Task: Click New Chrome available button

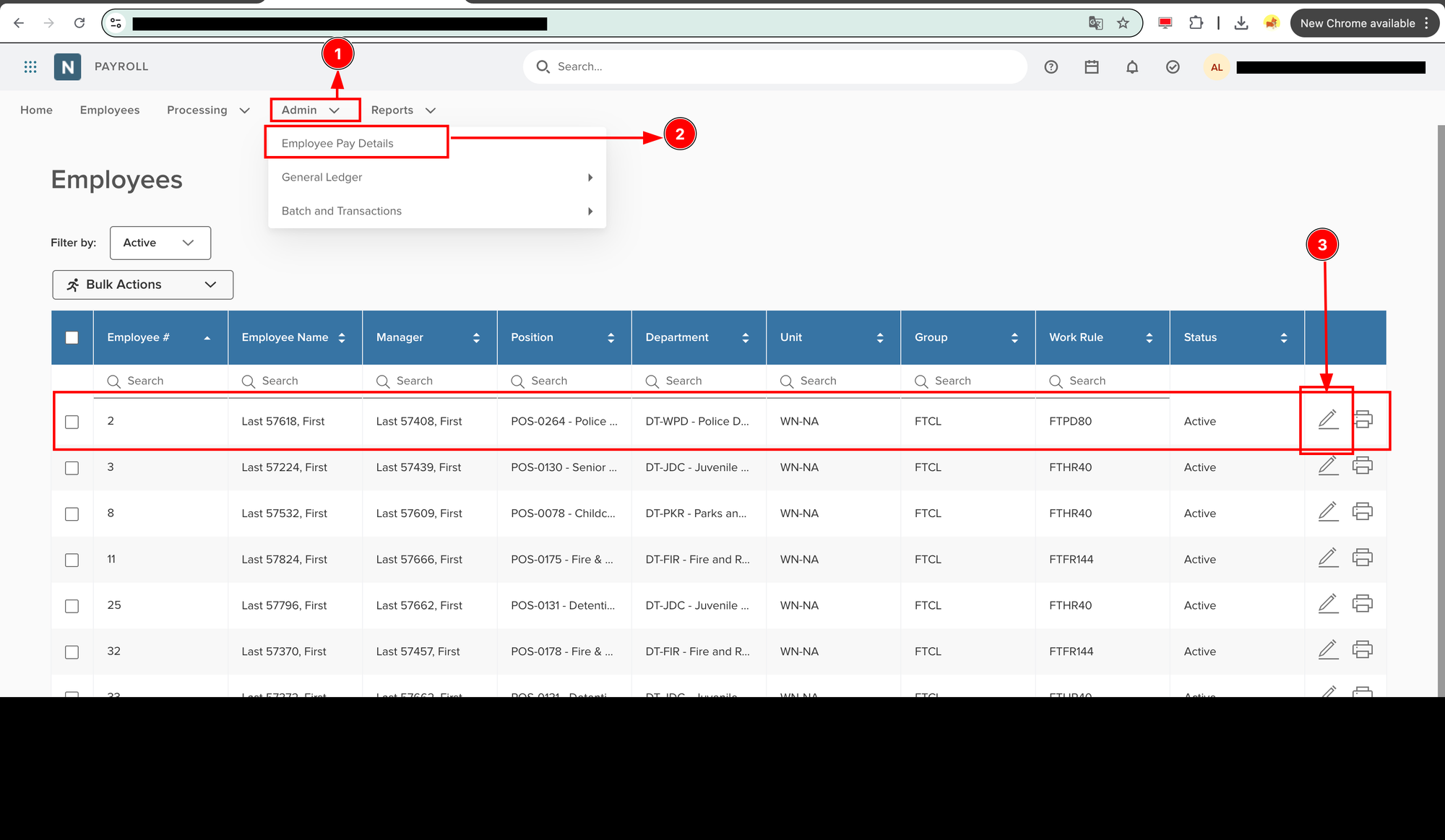Action: click(x=1364, y=23)
